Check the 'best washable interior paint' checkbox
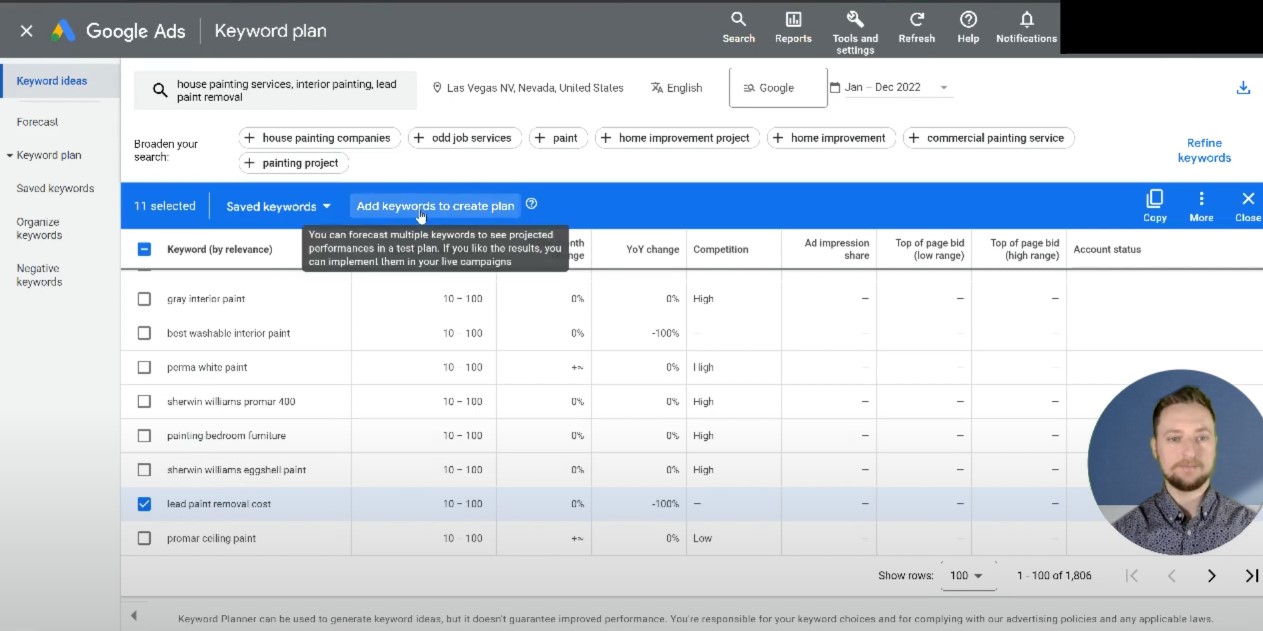 point(144,333)
